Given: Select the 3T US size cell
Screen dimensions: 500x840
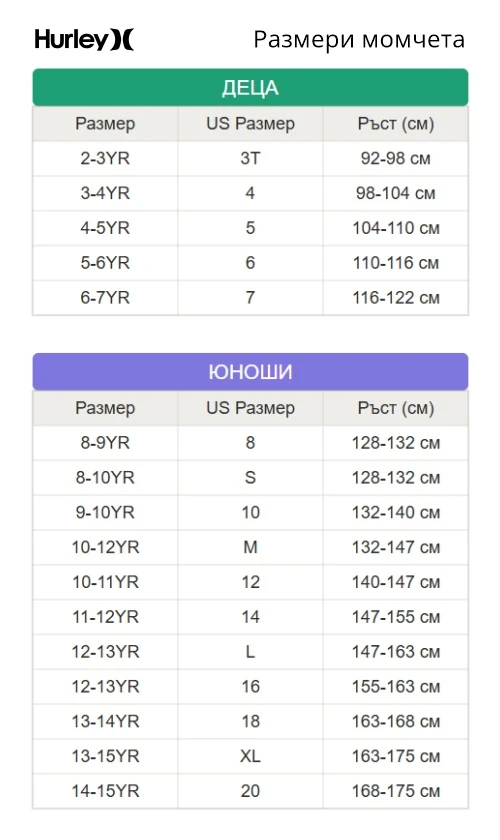Looking at the screenshot, I should point(250,159).
